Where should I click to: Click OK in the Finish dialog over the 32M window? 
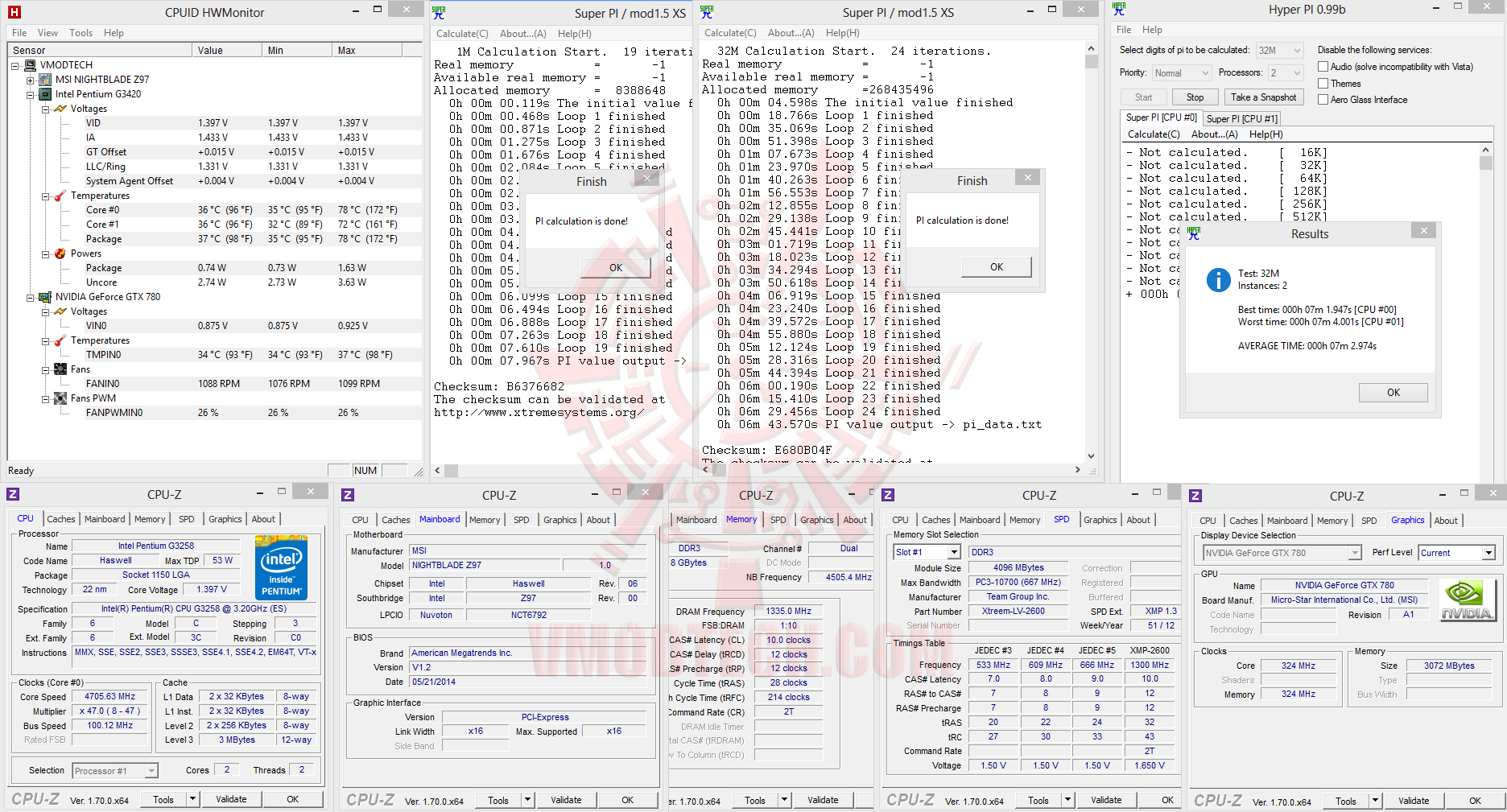(x=997, y=267)
